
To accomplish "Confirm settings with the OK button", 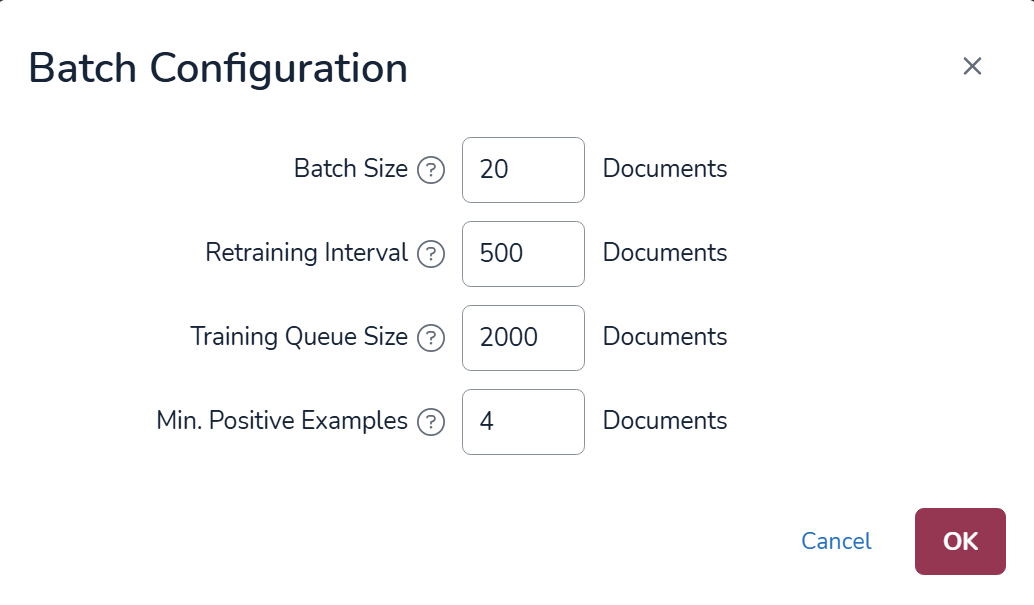I will [960, 541].
